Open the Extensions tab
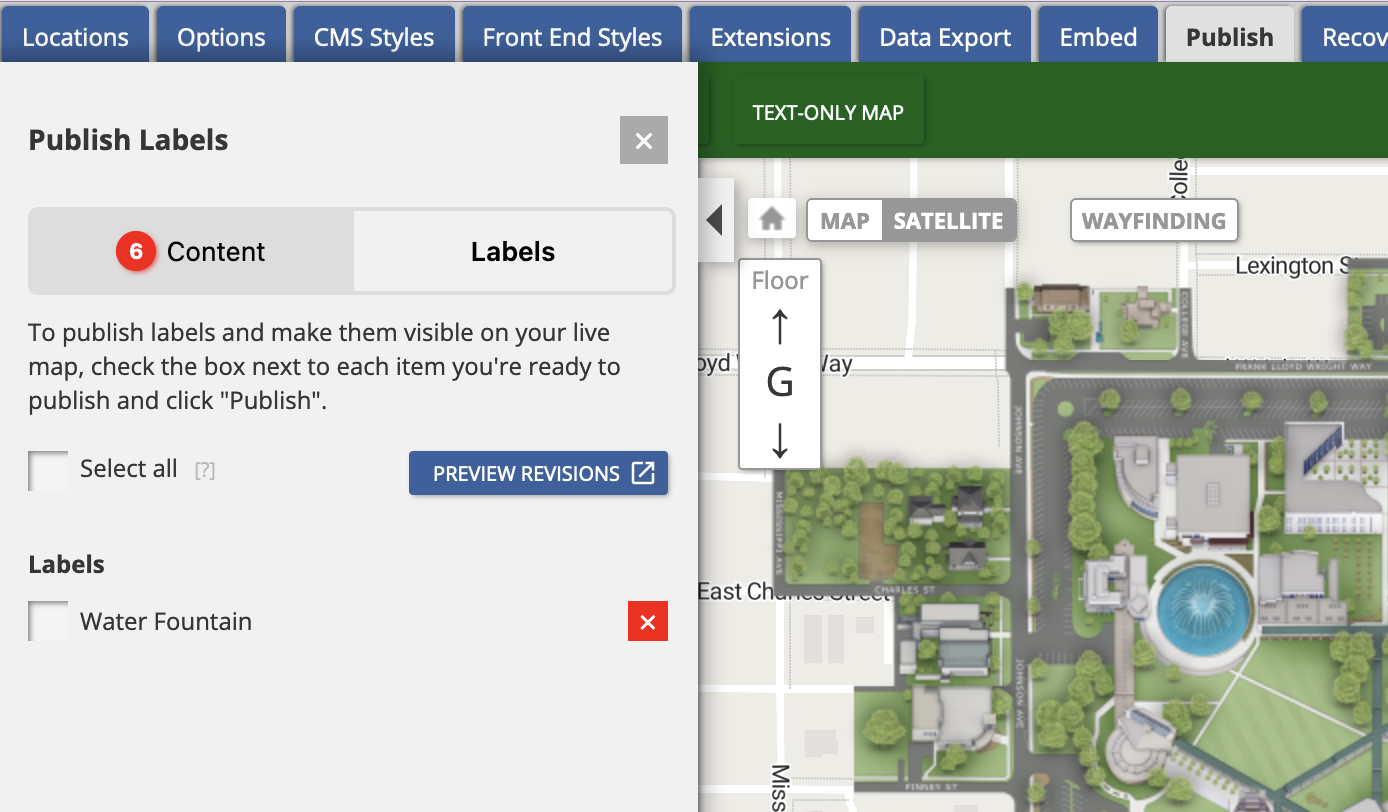This screenshot has height=812, width=1388. click(x=770, y=35)
